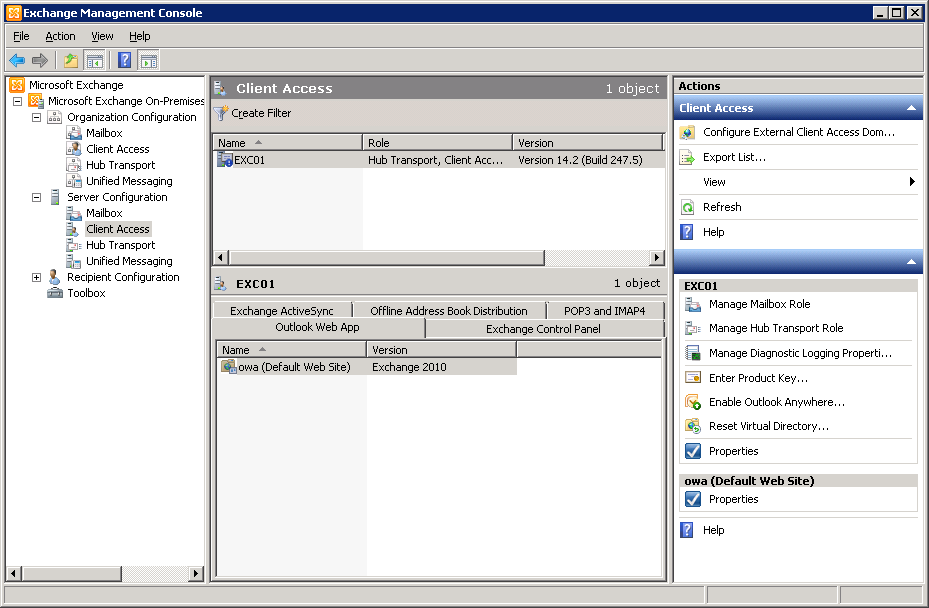Expand the Recipient Configuration node
The image size is (929, 608).
[x=37, y=277]
